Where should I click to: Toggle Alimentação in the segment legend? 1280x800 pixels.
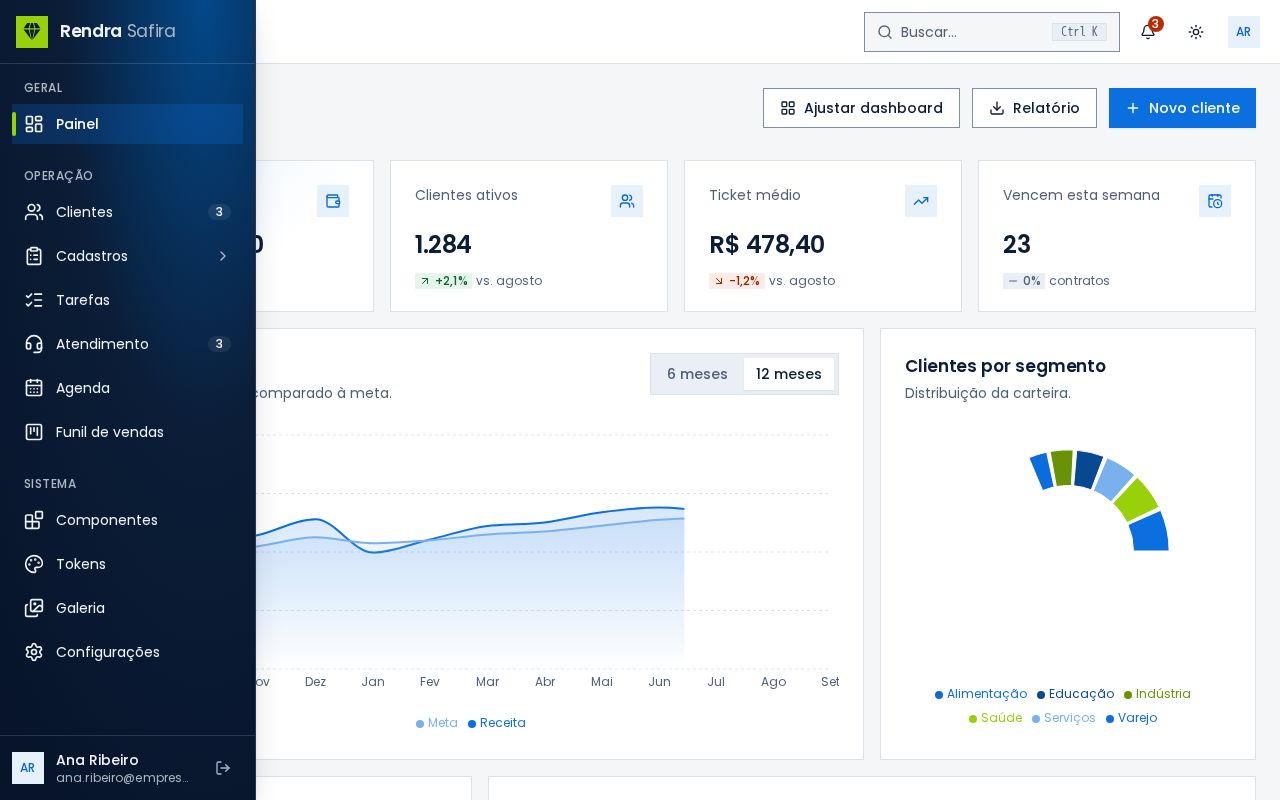981,694
